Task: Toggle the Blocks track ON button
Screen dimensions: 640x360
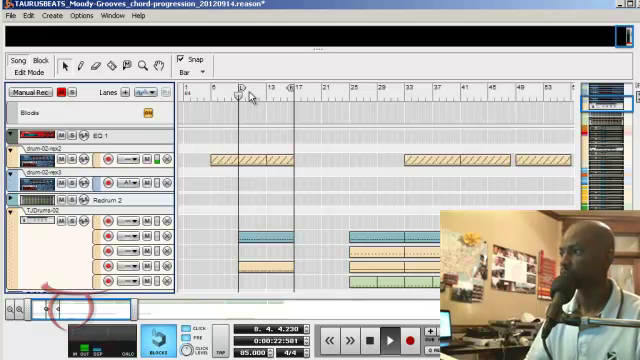Action: coord(148,113)
